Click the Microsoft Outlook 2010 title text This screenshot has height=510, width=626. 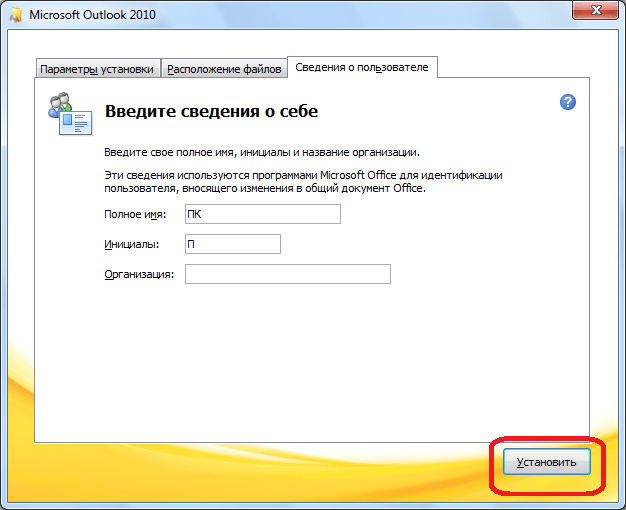[92, 15]
